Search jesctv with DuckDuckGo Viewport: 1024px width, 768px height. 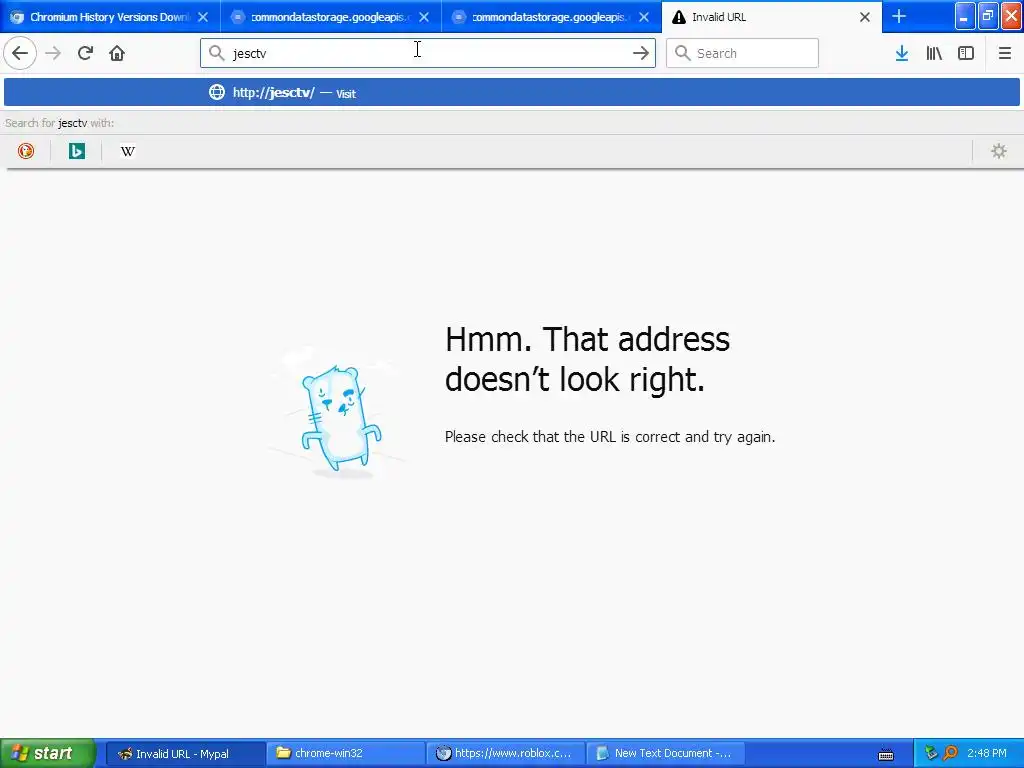point(26,151)
